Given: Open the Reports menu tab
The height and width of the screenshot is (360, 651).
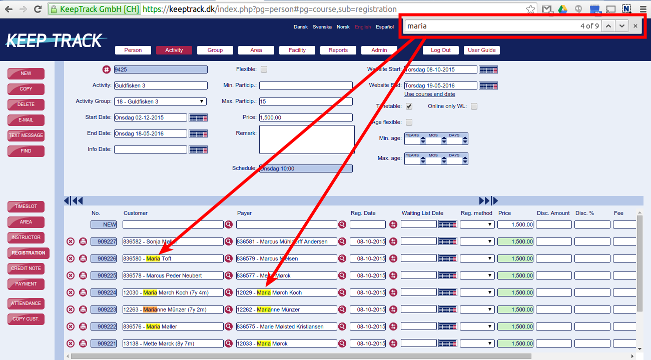Looking at the screenshot, I should [338, 50].
